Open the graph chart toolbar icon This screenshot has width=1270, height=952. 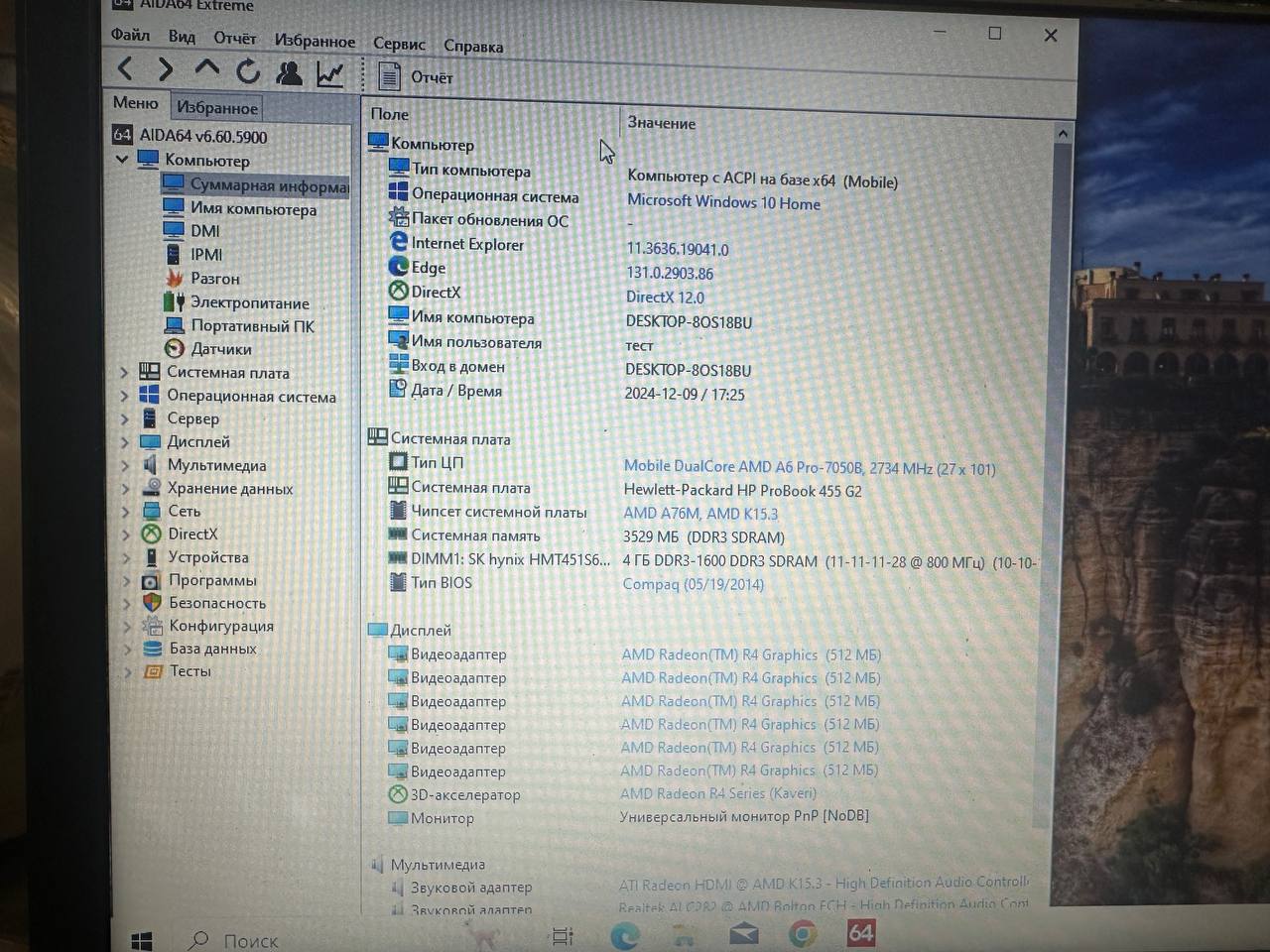[x=330, y=73]
